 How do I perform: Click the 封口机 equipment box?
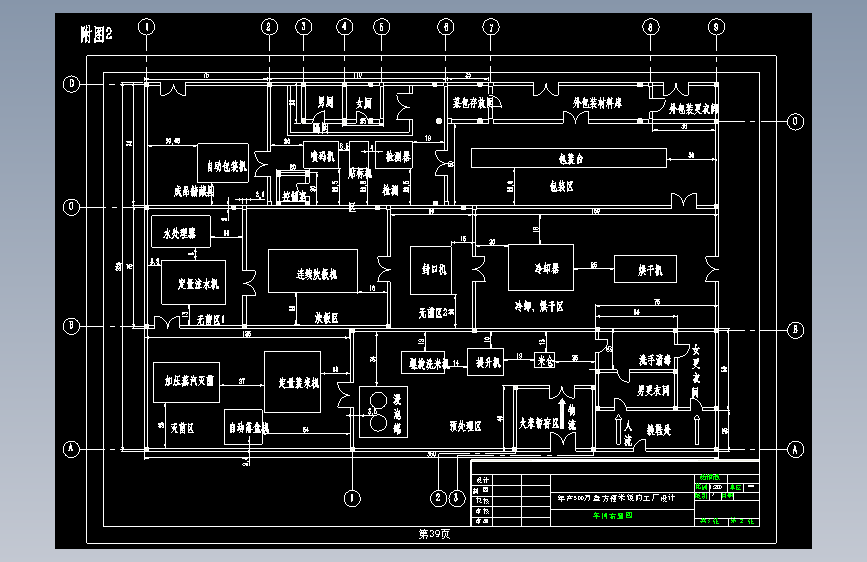(x=431, y=270)
